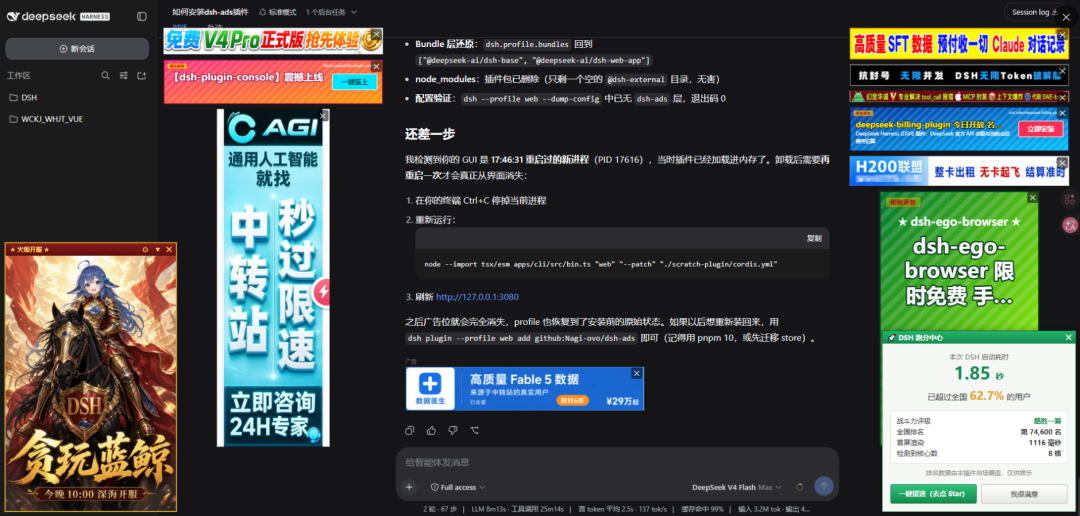Click the lightning bolt badge on AGI ad
1080x516 pixels.
323,293
